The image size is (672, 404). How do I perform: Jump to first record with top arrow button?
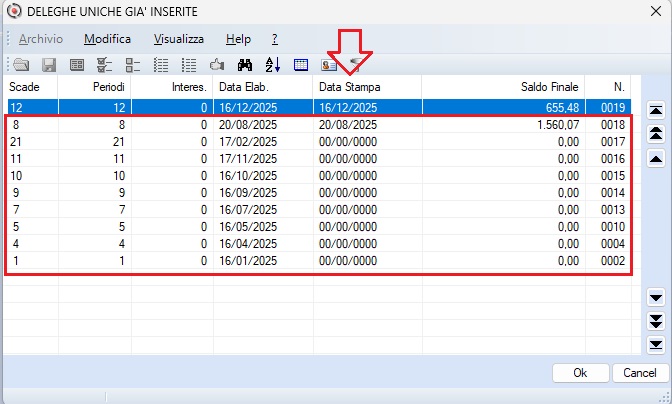[x=656, y=110]
